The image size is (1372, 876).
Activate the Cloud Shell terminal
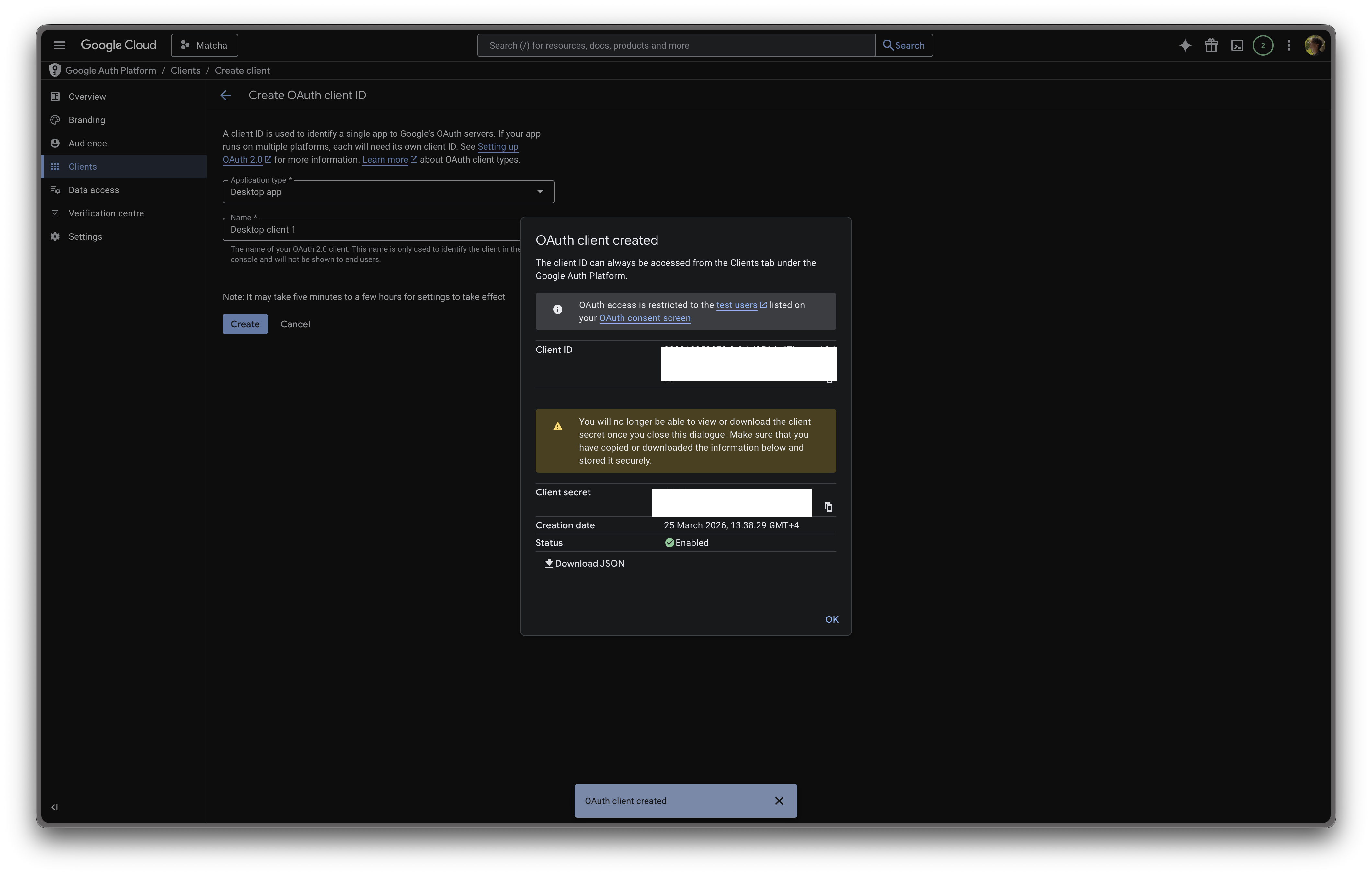pos(1236,45)
